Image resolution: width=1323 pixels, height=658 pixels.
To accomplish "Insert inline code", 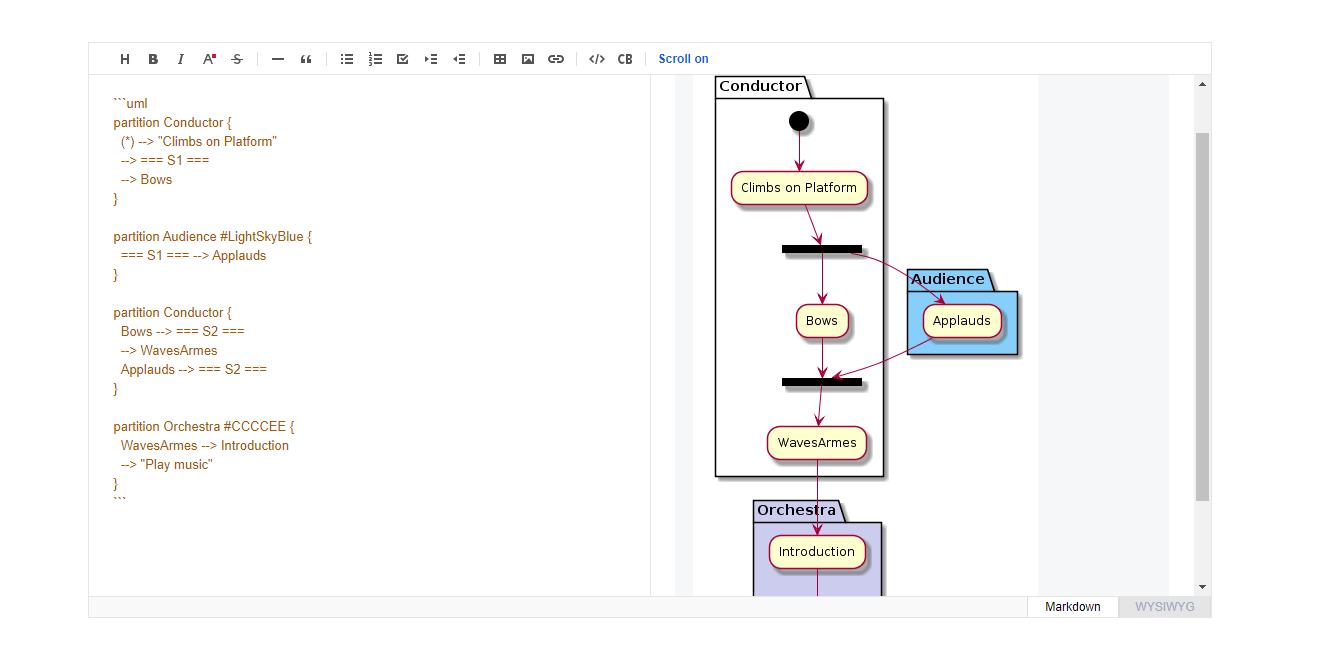I will (x=597, y=59).
